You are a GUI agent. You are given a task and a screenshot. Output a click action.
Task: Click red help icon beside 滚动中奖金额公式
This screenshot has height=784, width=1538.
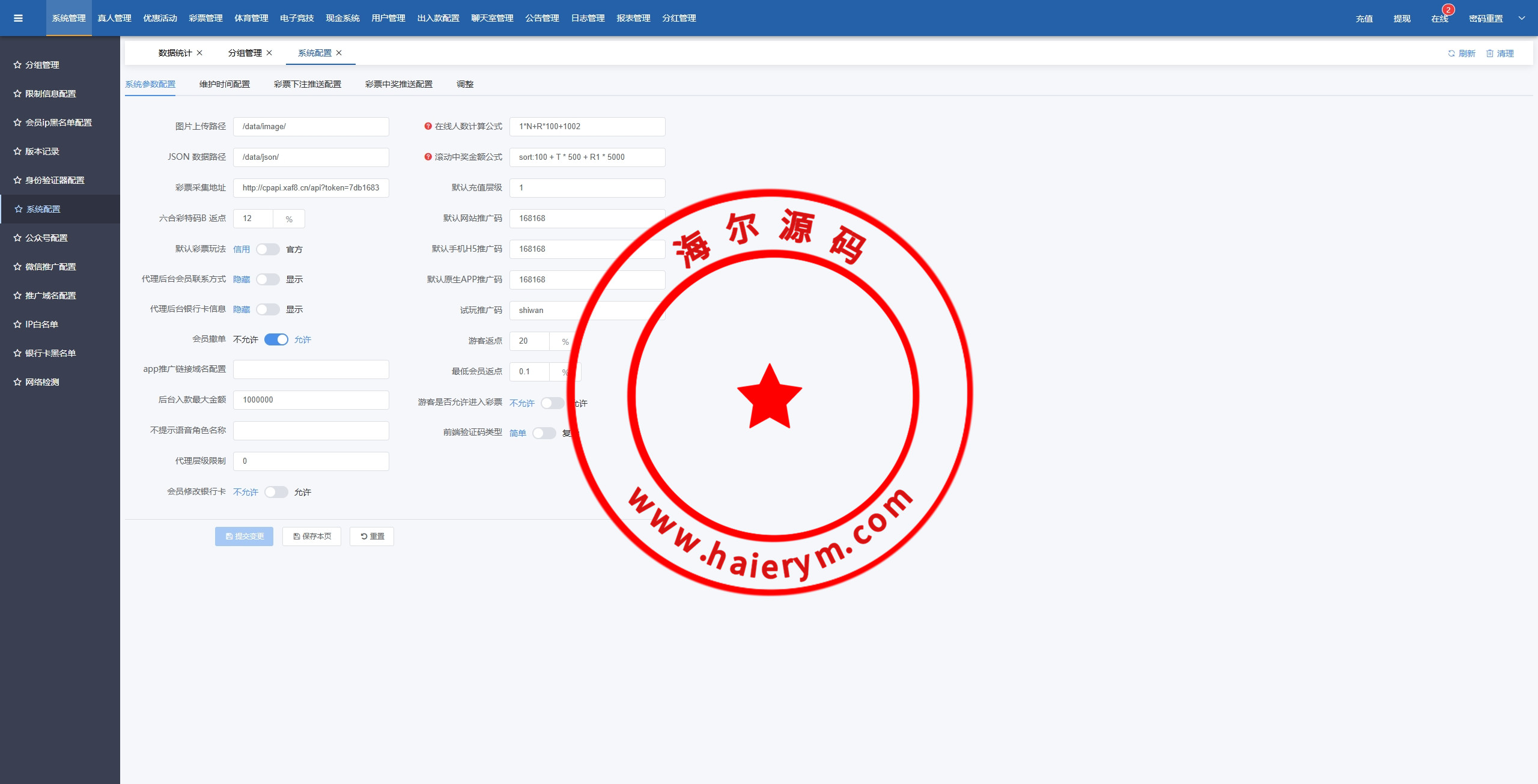(x=428, y=157)
